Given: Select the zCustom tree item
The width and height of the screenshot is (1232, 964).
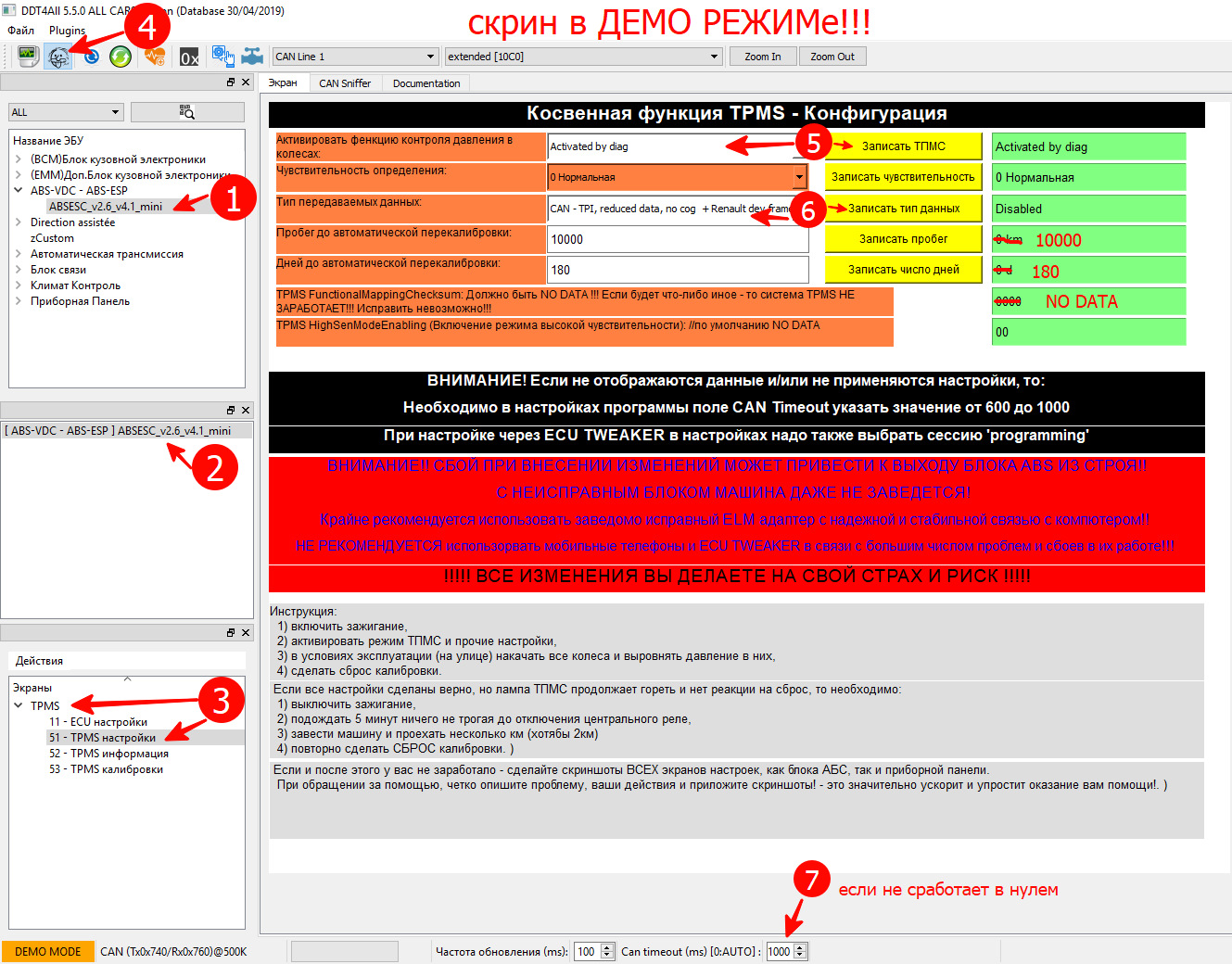Looking at the screenshot, I should pyautogui.click(x=52, y=238).
